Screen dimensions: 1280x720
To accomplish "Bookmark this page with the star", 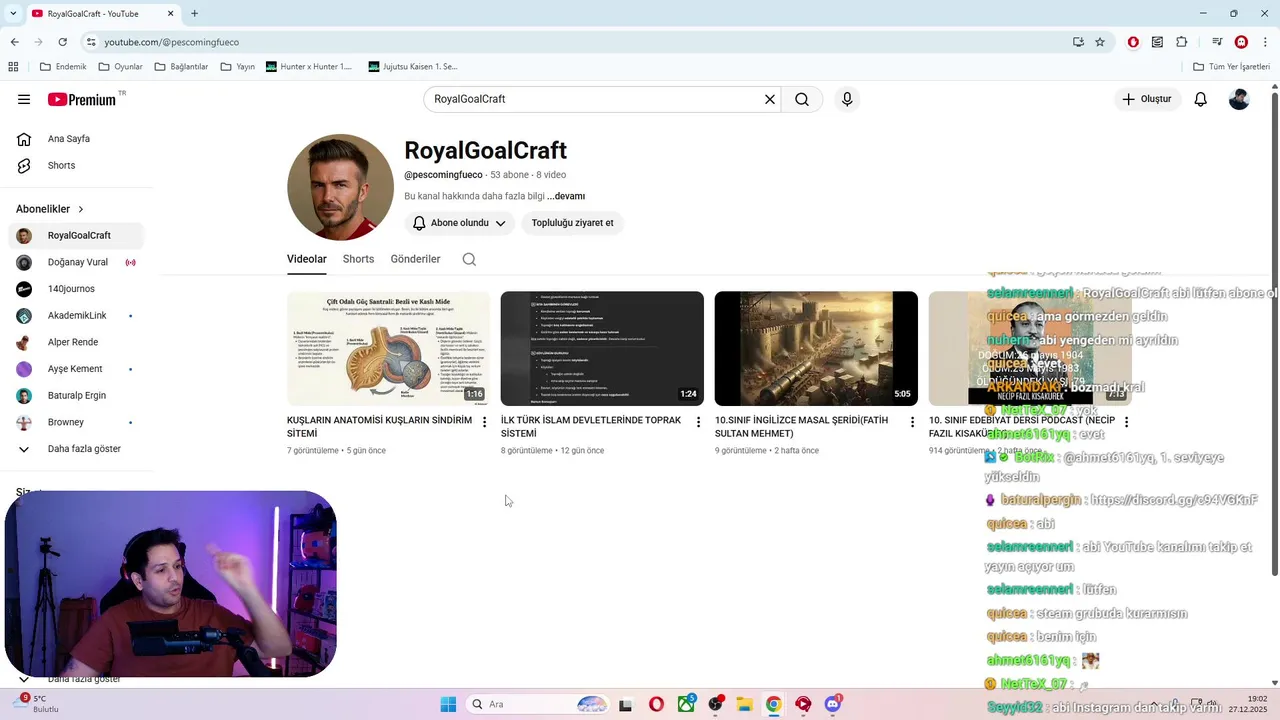I will coord(1100,42).
